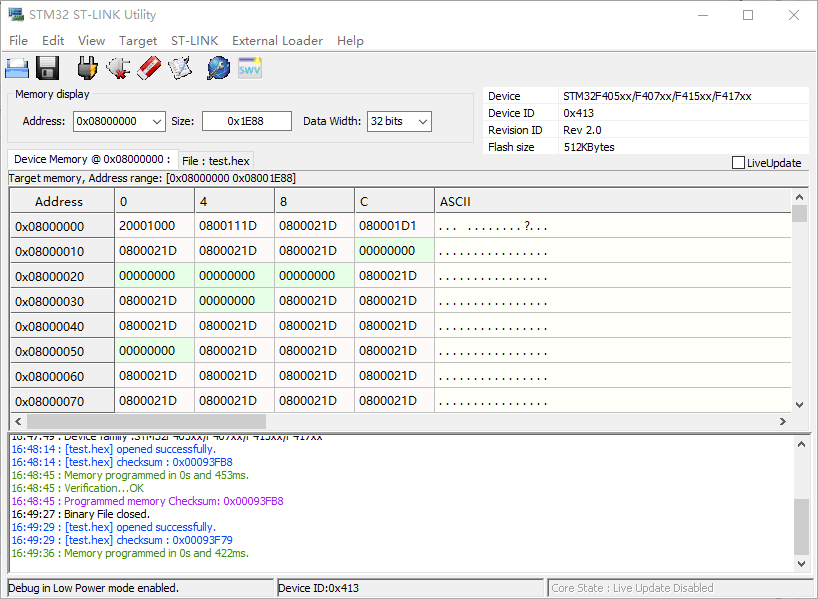Select cell 0800111D in the first row
818x599 pixels.
point(234,226)
